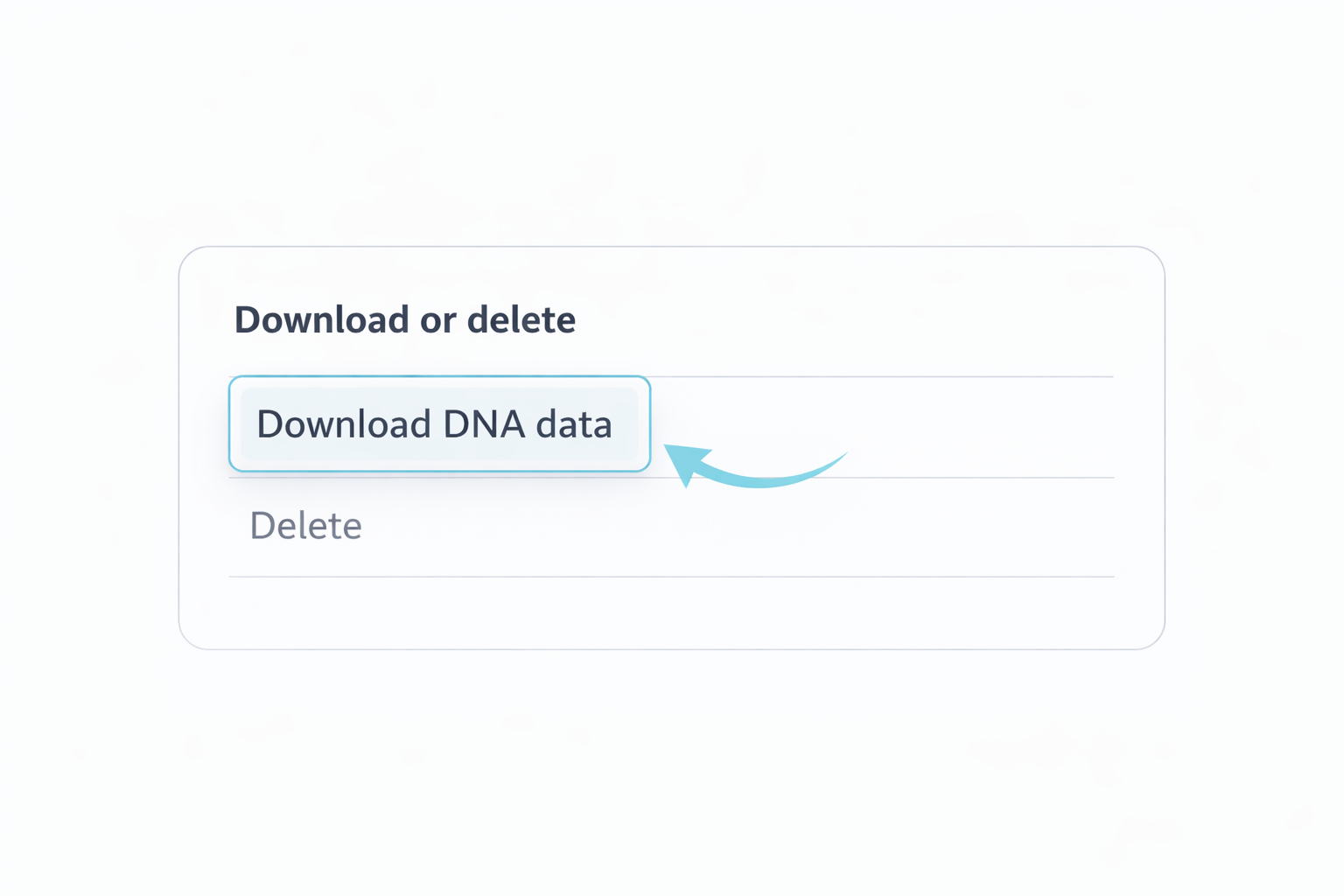
Task: Click the Download or delete heading
Action: pos(404,319)
